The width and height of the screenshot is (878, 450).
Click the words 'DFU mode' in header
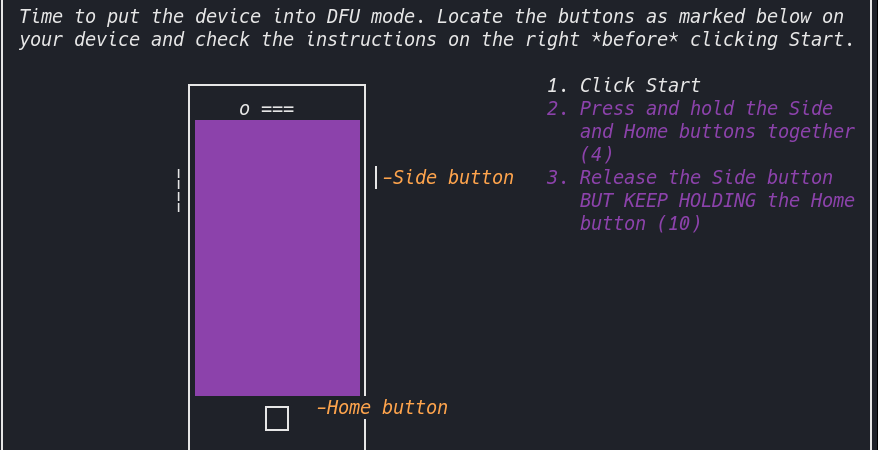tap(371, 17)
